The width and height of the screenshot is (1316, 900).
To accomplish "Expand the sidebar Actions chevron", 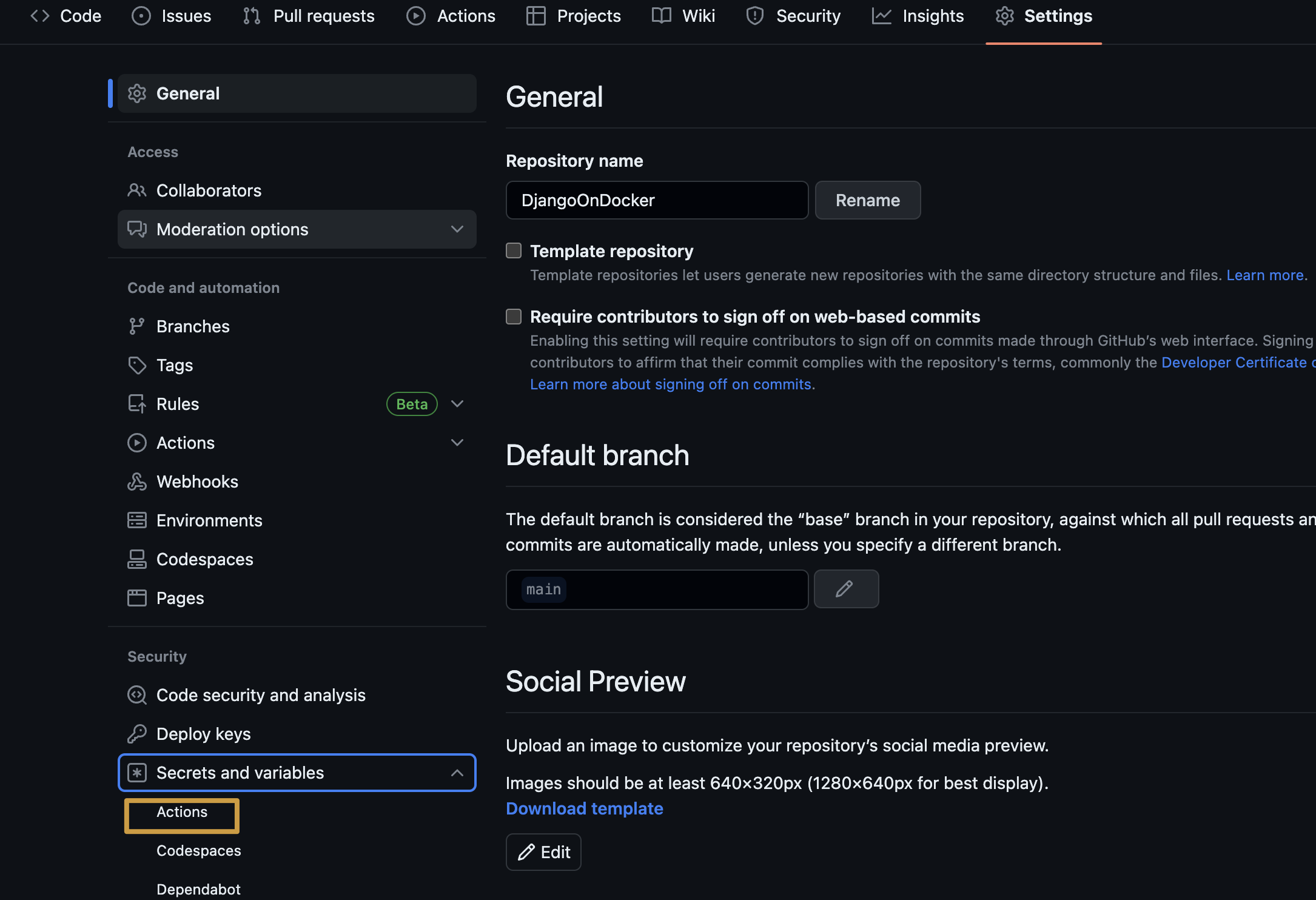I will point(457,443).
